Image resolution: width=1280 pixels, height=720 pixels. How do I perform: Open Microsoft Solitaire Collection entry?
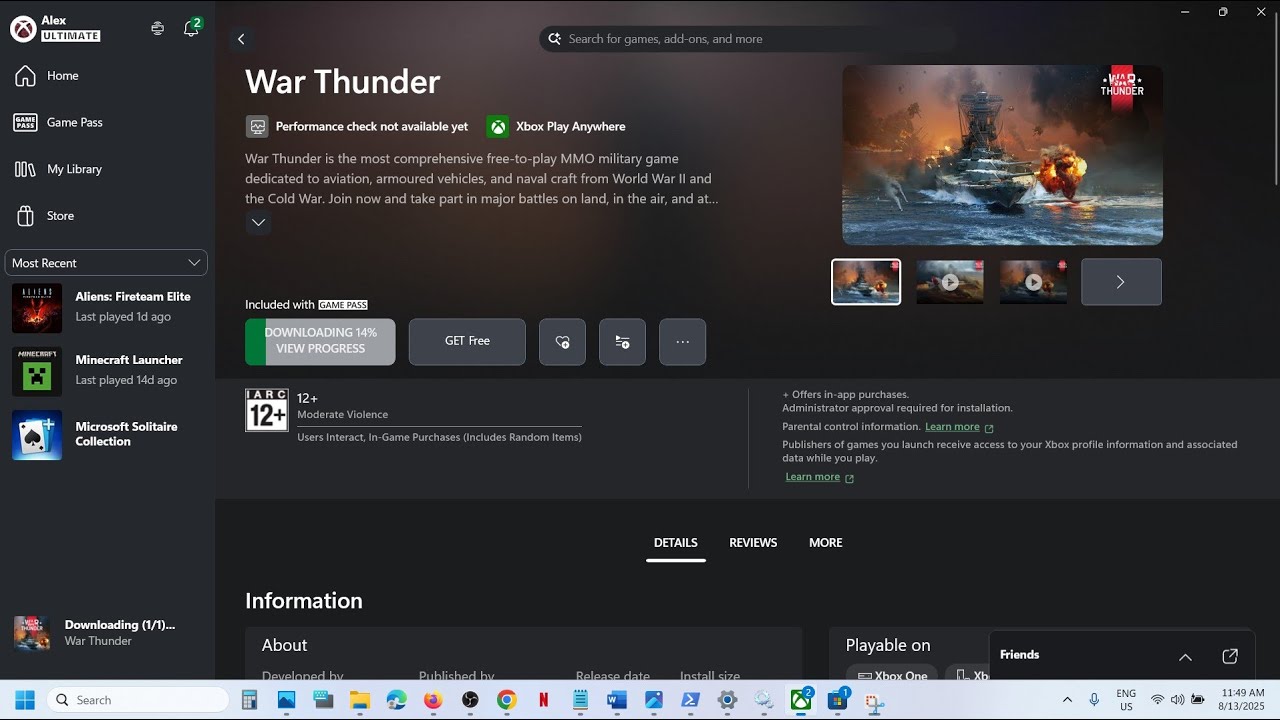click(x=106, y=435)
